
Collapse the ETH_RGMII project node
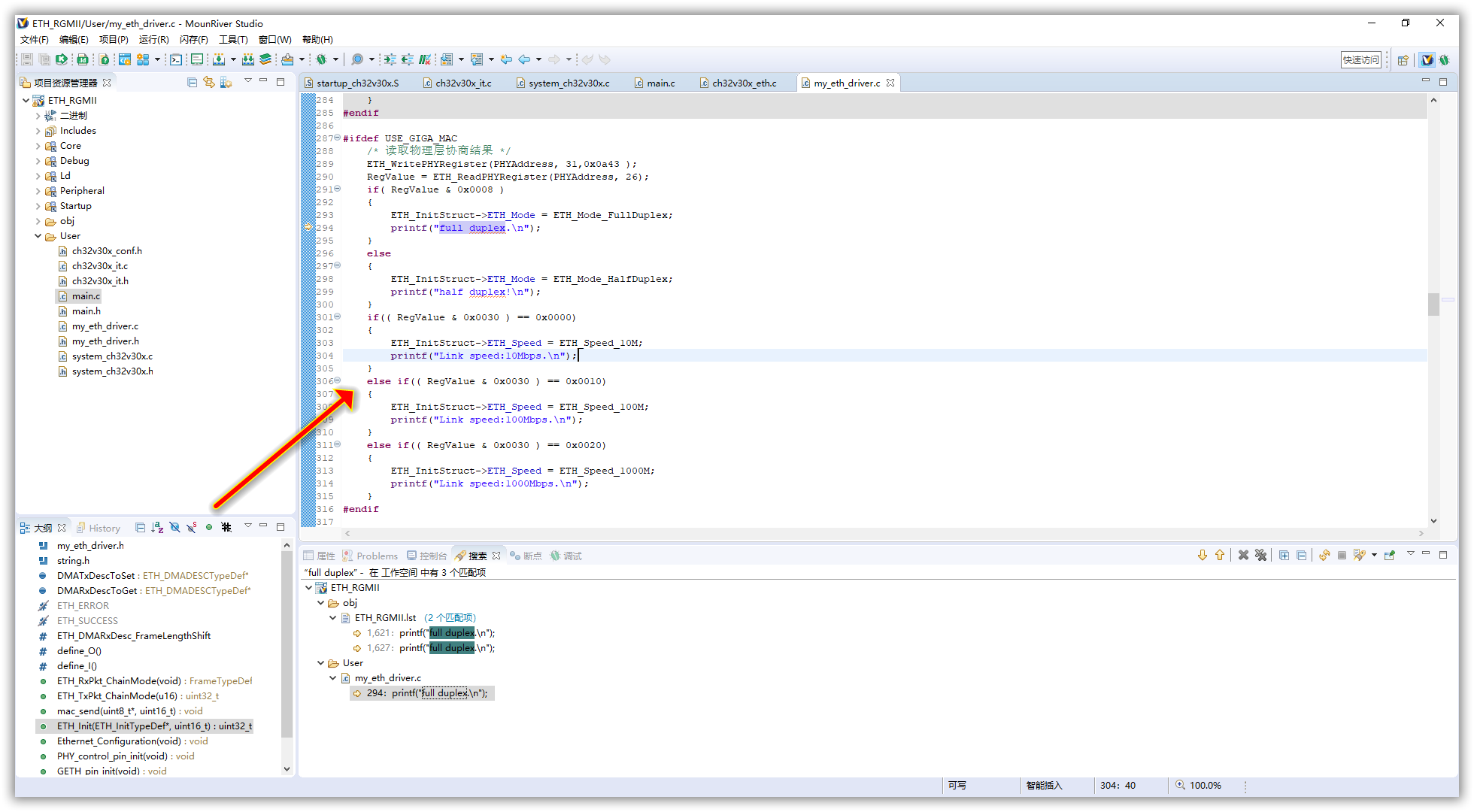click(x=26, y=100)
